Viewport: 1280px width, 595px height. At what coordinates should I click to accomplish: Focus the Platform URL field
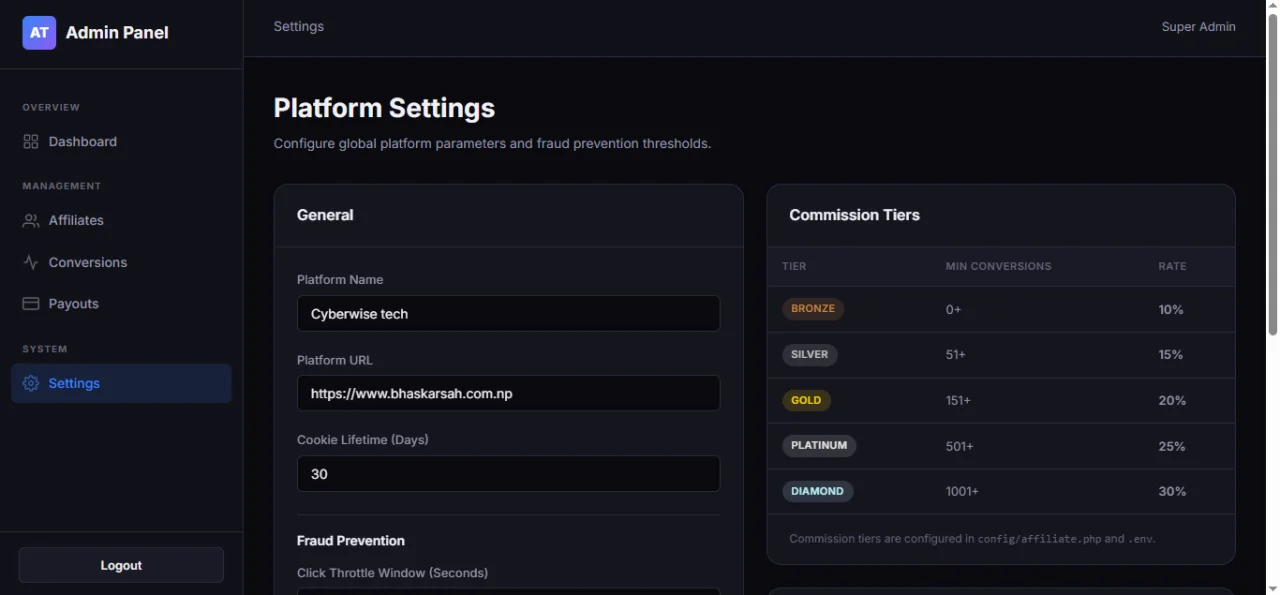(x=508, y=393)
